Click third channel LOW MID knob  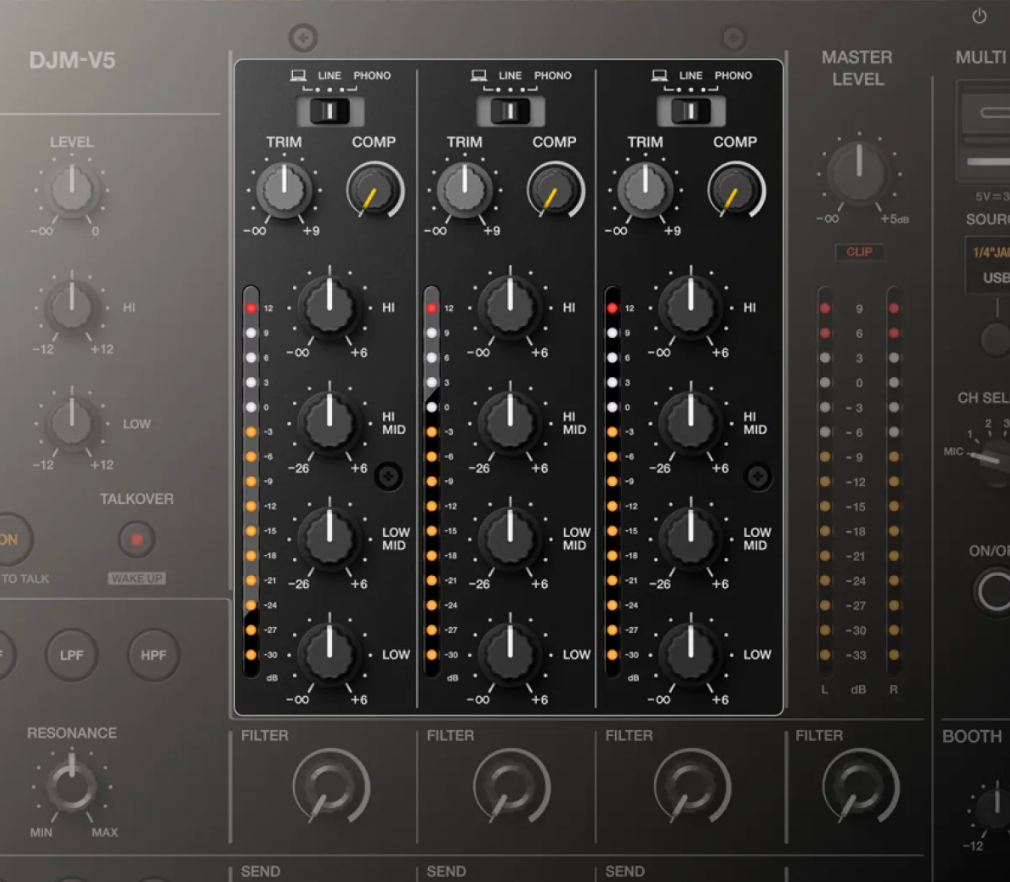point(691,539)
